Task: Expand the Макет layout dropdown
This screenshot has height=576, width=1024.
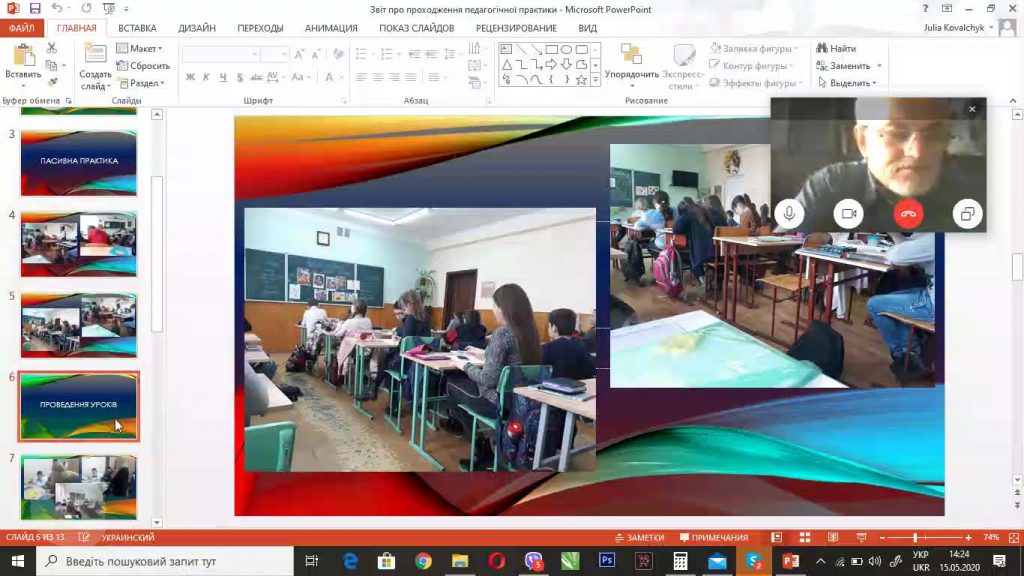Action: coord(139,48)
